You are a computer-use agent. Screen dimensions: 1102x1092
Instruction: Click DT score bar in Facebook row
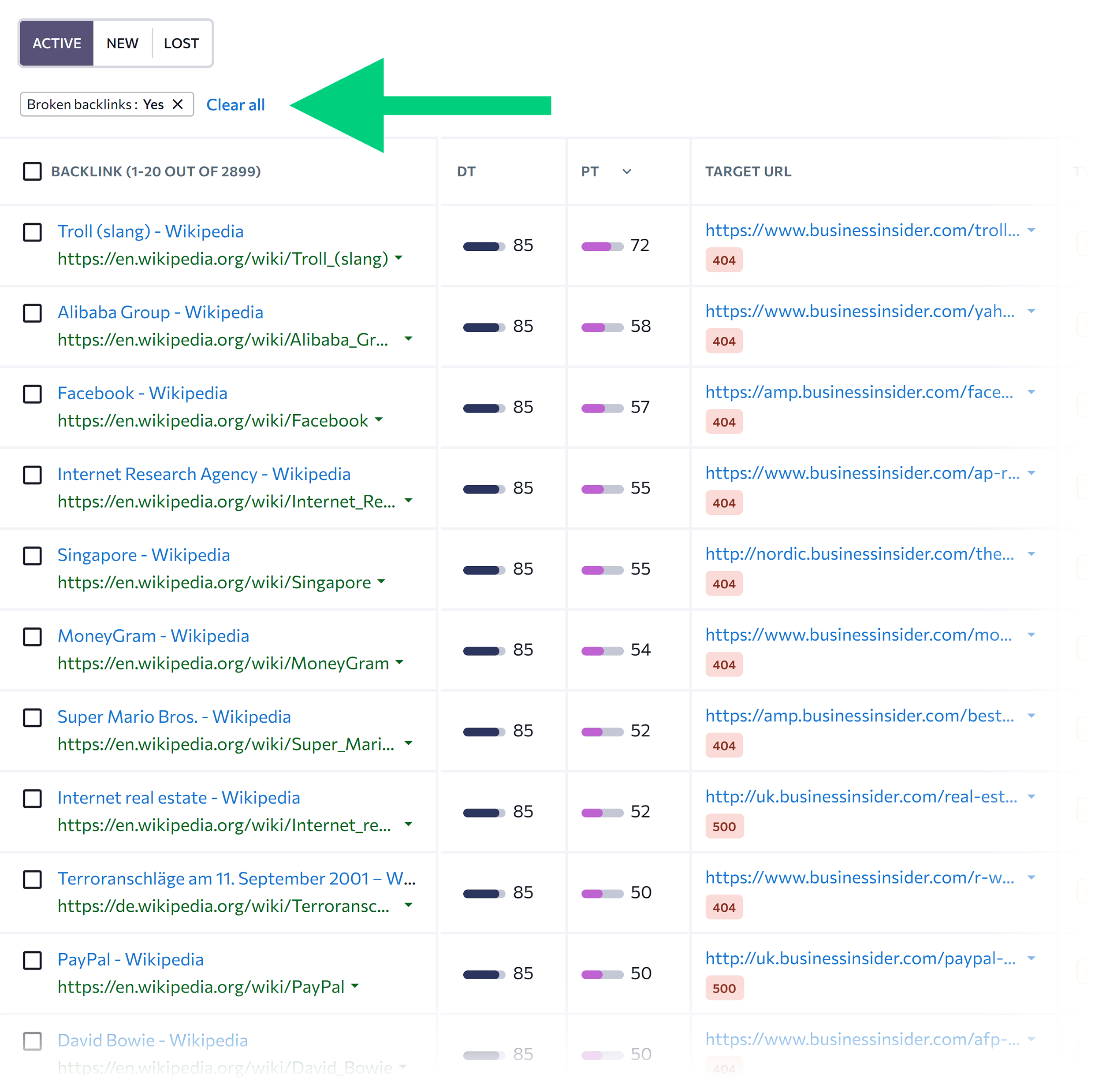484,409
